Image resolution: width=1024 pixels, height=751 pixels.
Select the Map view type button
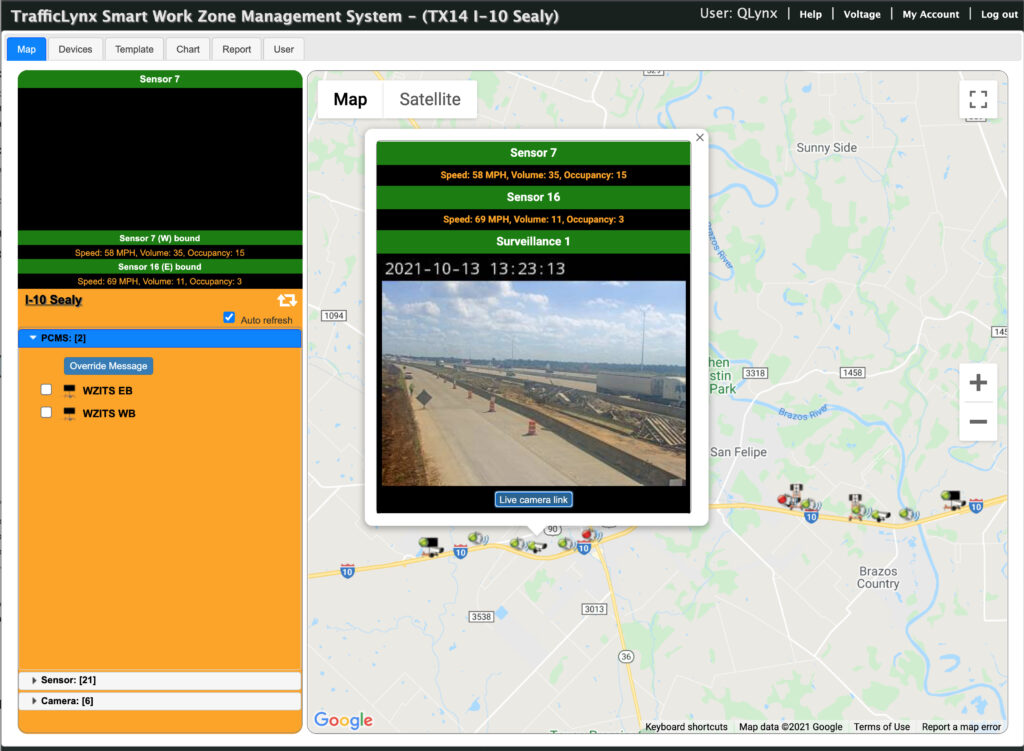point(350,99)
